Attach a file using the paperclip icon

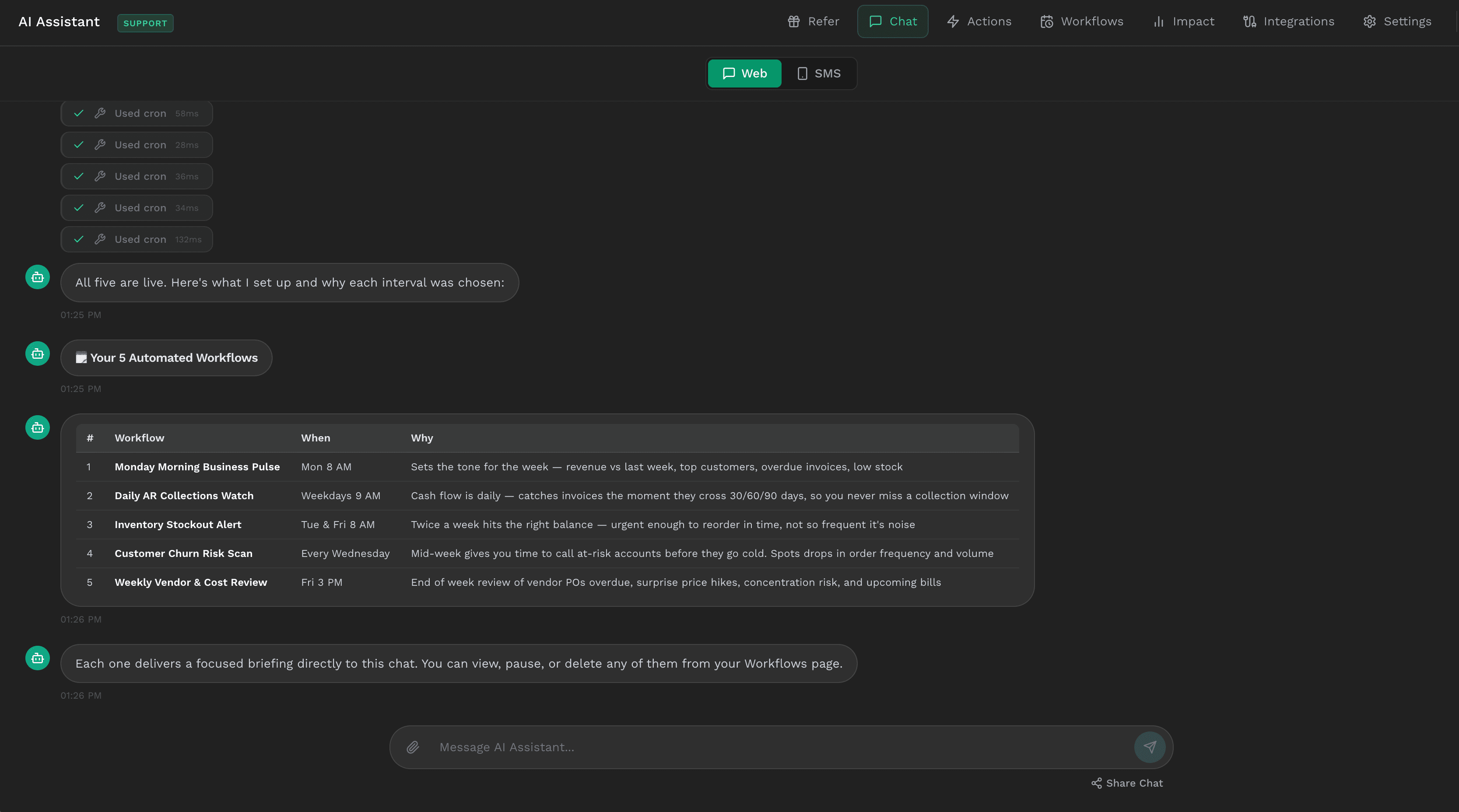pyautogui.click(x=413, y=747)
